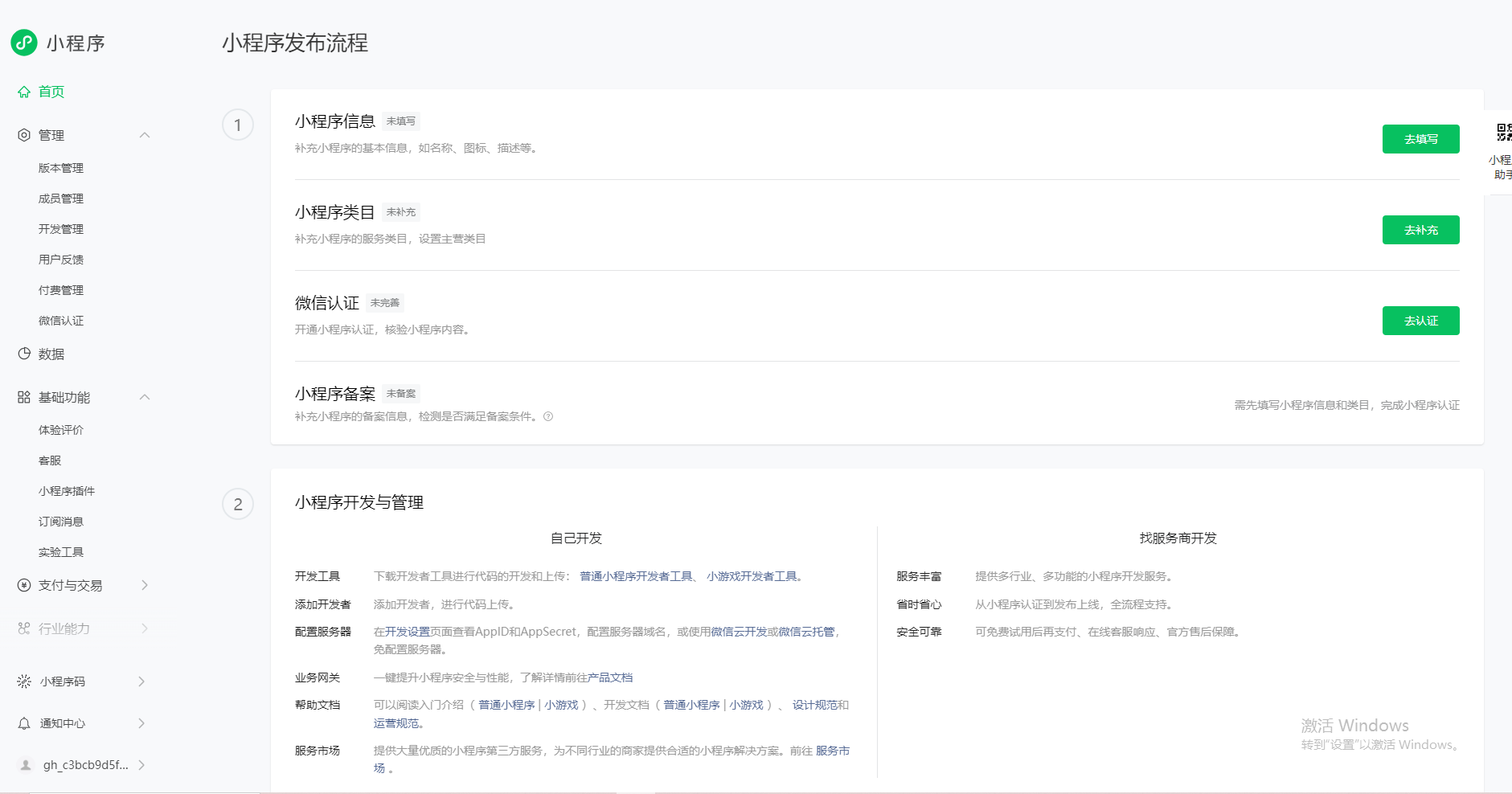Click the 未填写 status tag
The width and height of the screenshot is (1512, 794).
(x=401, y=121)
